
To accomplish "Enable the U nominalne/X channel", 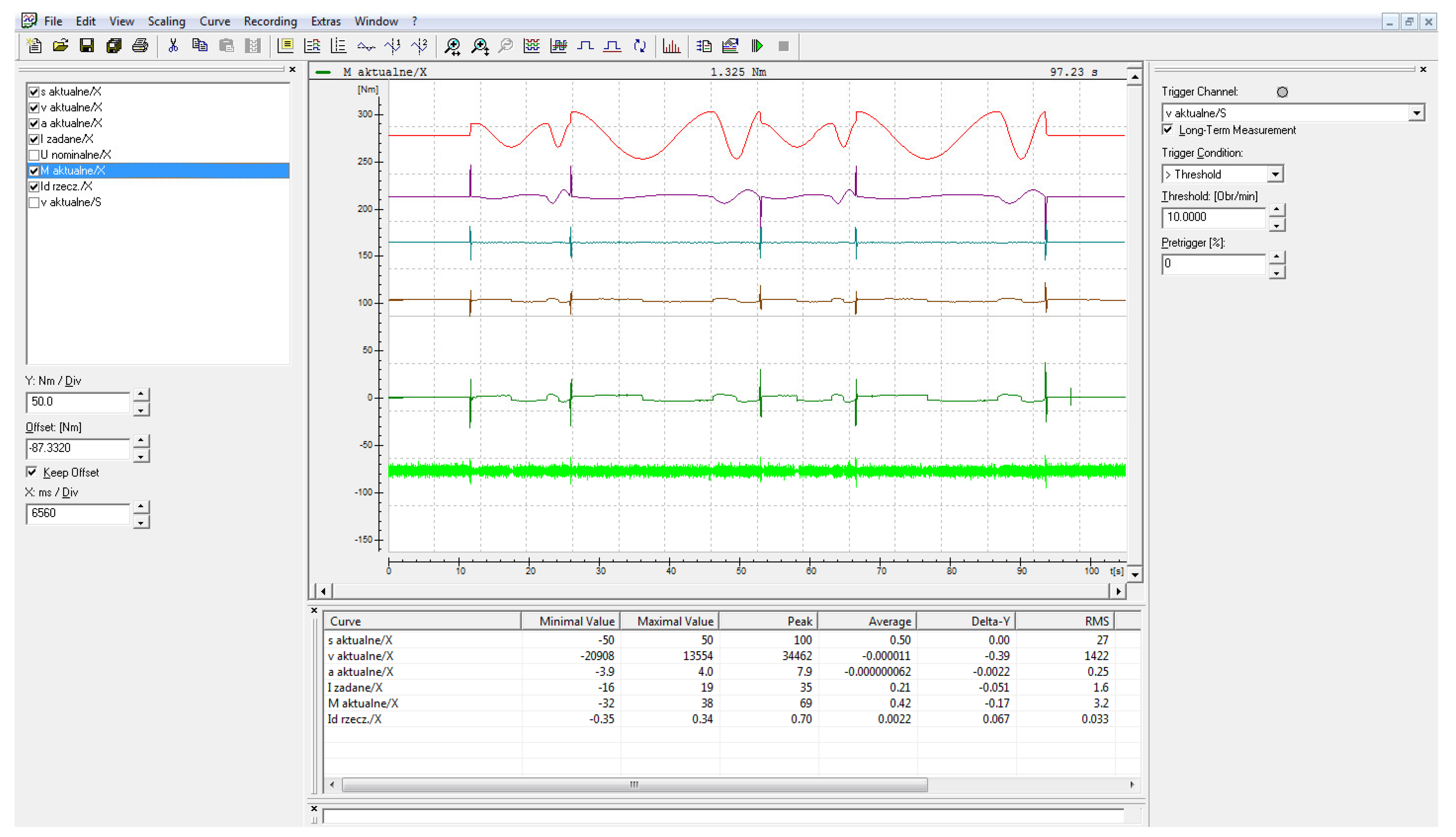I will click(33, 155).
